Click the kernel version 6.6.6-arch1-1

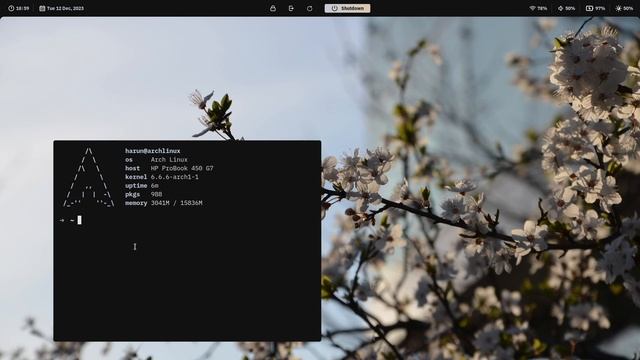(175, 177)
